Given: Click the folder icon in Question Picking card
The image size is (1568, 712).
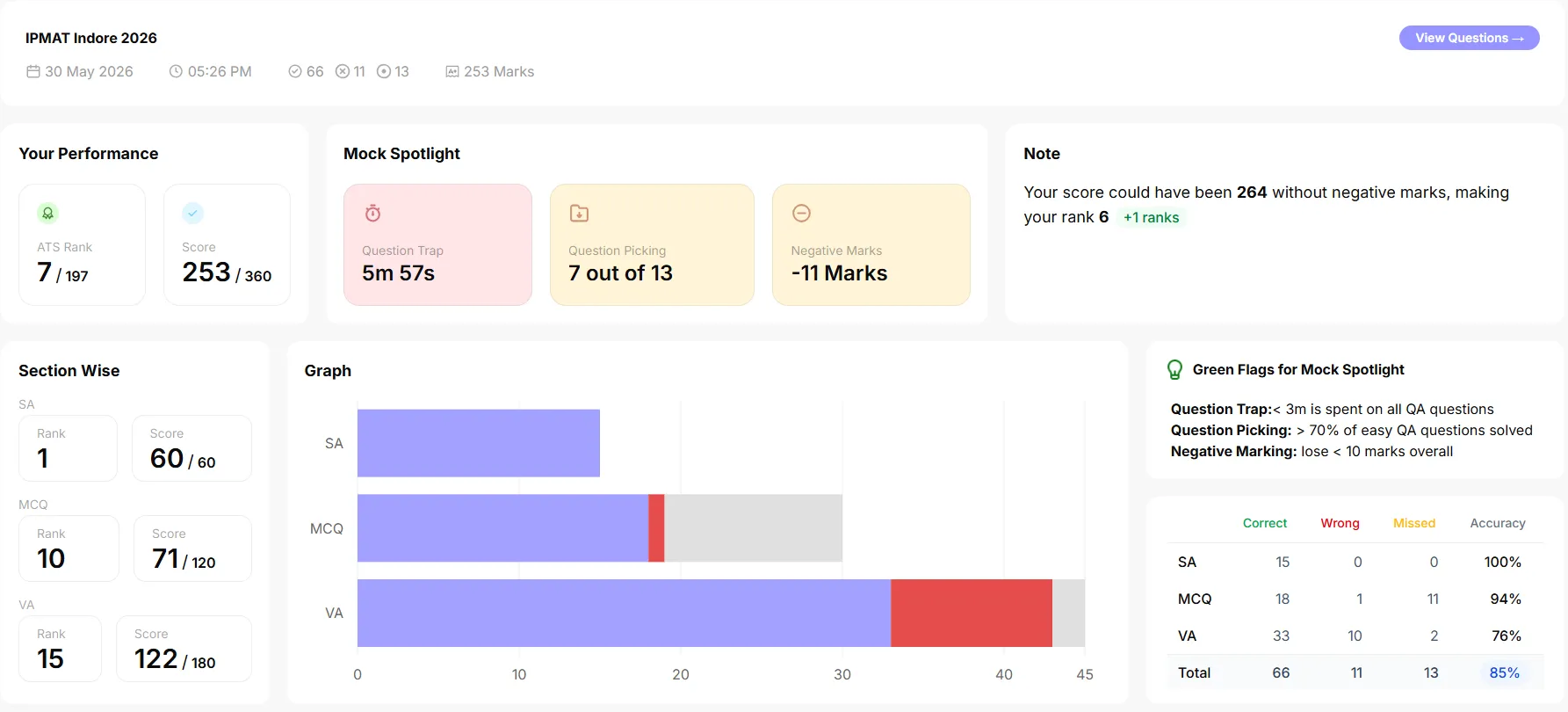Looking at the screenshot, I should (580, 213).
